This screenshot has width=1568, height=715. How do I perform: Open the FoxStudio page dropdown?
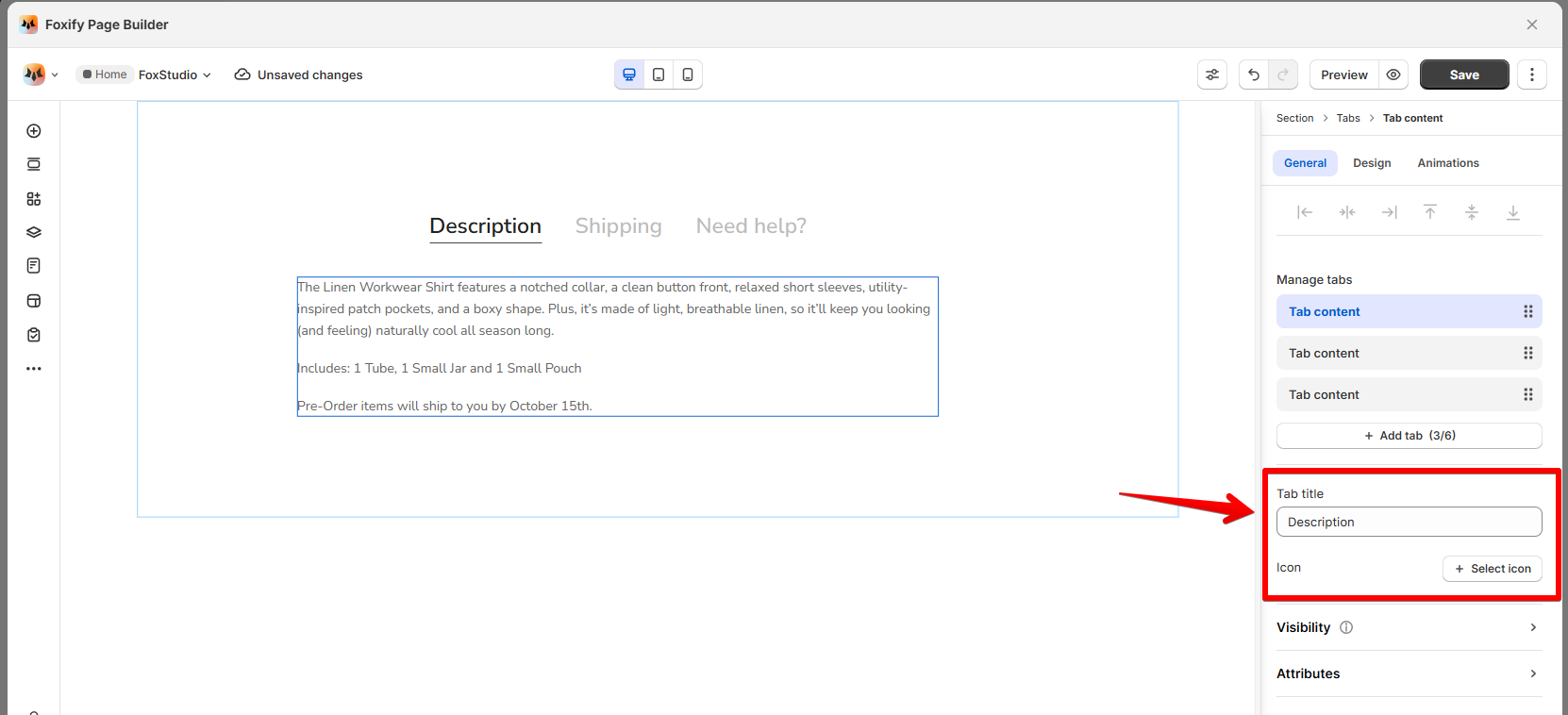pos(175,75)
